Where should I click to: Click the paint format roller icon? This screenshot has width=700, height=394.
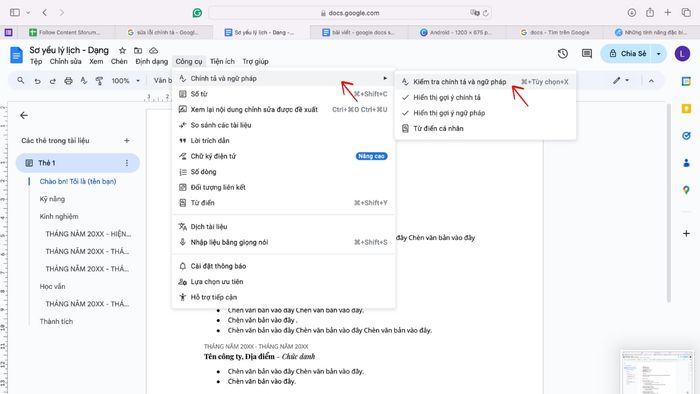pyautogui.click(x=99, y=81)
